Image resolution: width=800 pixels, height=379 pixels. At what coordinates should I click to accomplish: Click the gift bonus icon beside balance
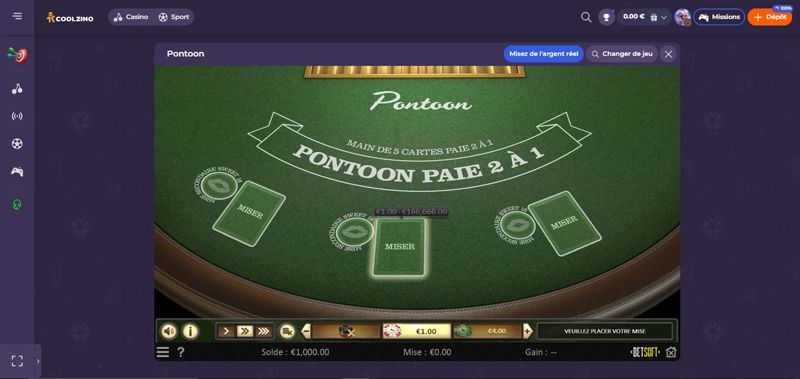654,17
